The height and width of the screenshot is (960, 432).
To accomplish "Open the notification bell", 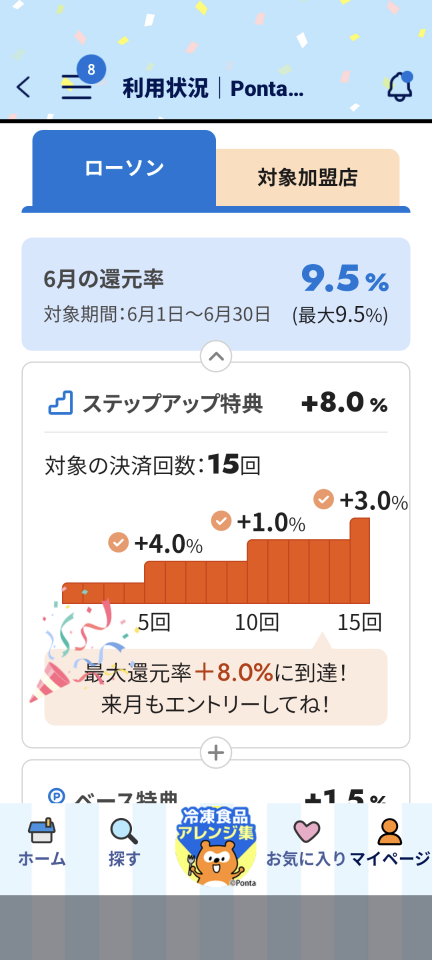I will 400,86.
